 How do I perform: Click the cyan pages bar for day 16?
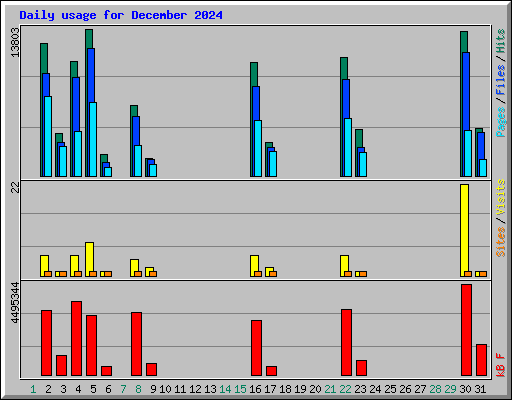pos(258,148)
